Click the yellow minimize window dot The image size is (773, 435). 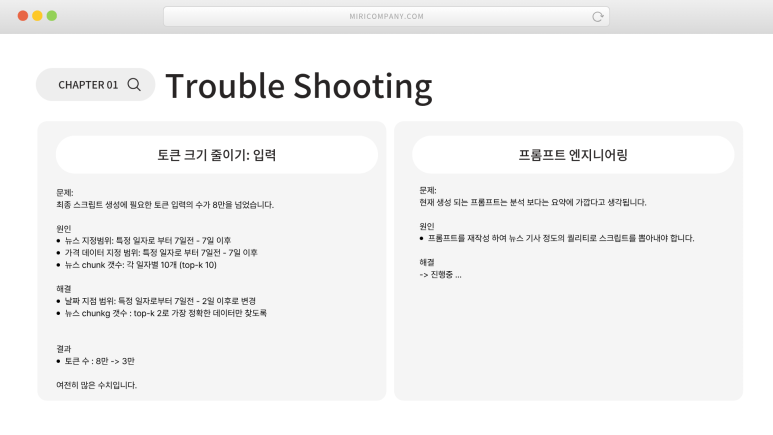pyautogui.click(x=37, y=16)
